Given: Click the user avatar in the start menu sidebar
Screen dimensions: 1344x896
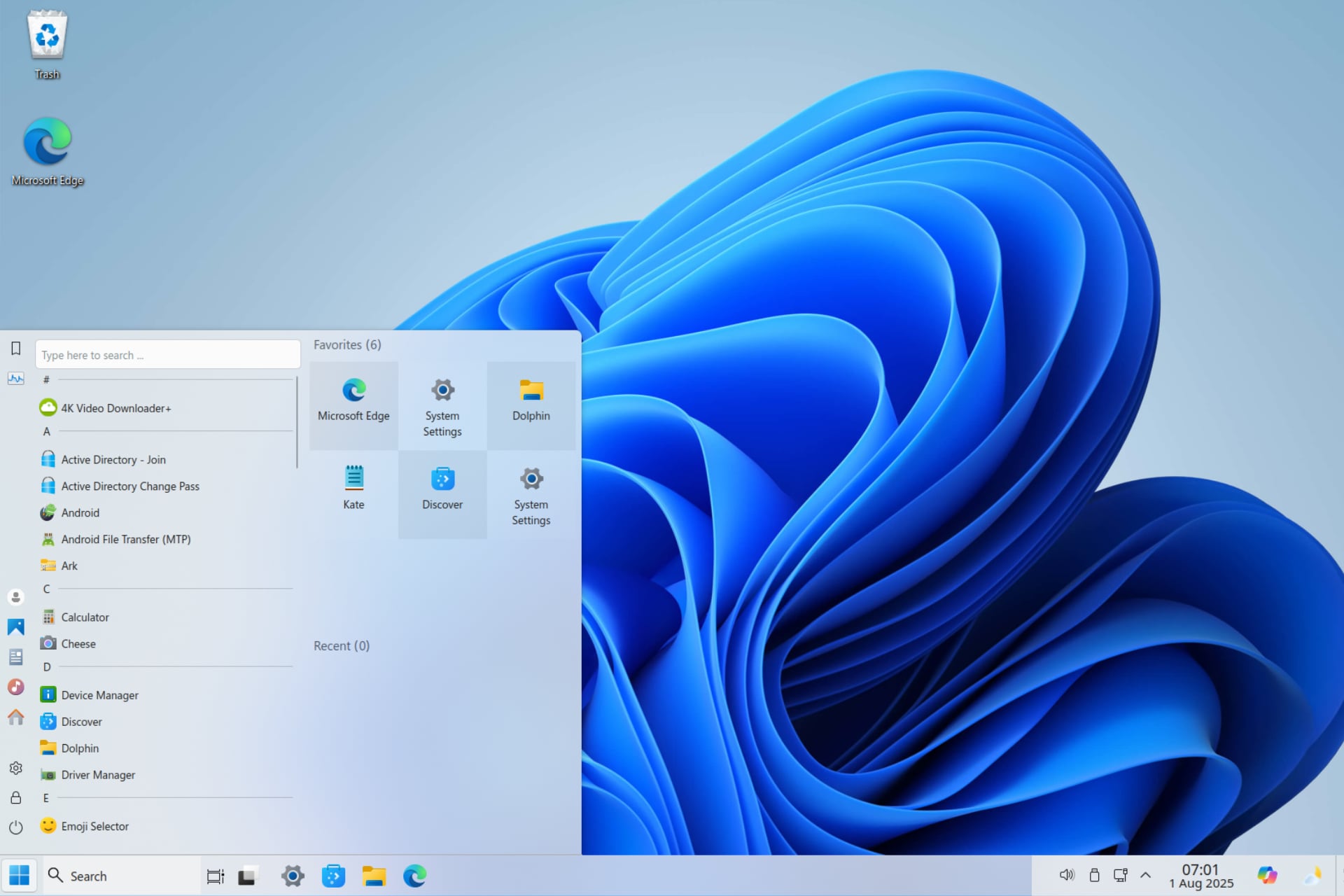Looking at the screenshot, I should click(x=15, y=597).
